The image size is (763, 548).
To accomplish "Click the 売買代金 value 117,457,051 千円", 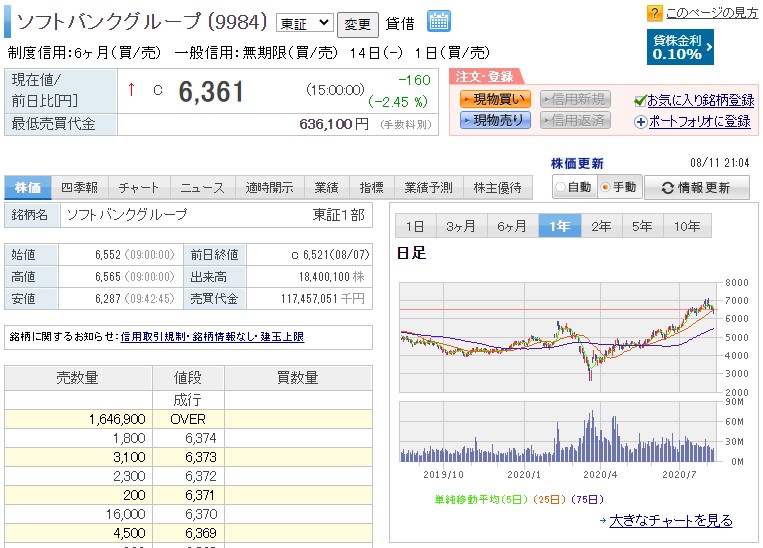I will tap(323, 299).
